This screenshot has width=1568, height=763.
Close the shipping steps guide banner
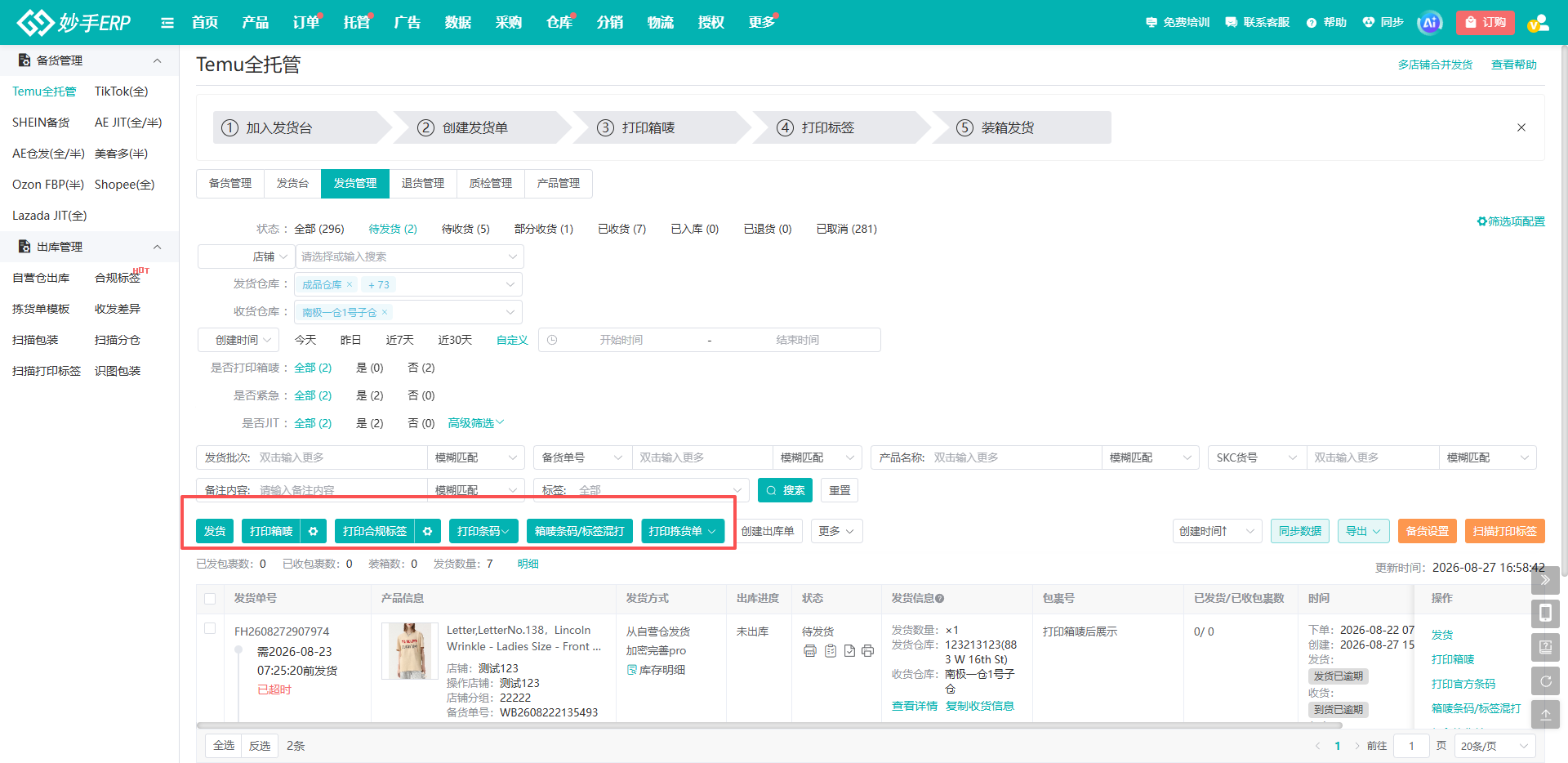(x=1521, y=127)
